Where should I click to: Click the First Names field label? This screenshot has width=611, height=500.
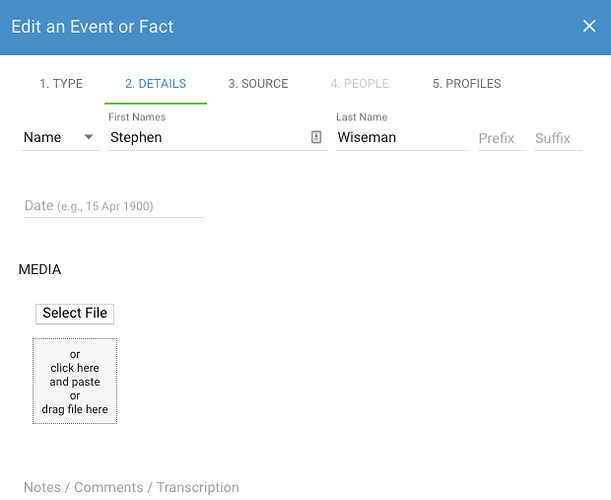(137, 117)
